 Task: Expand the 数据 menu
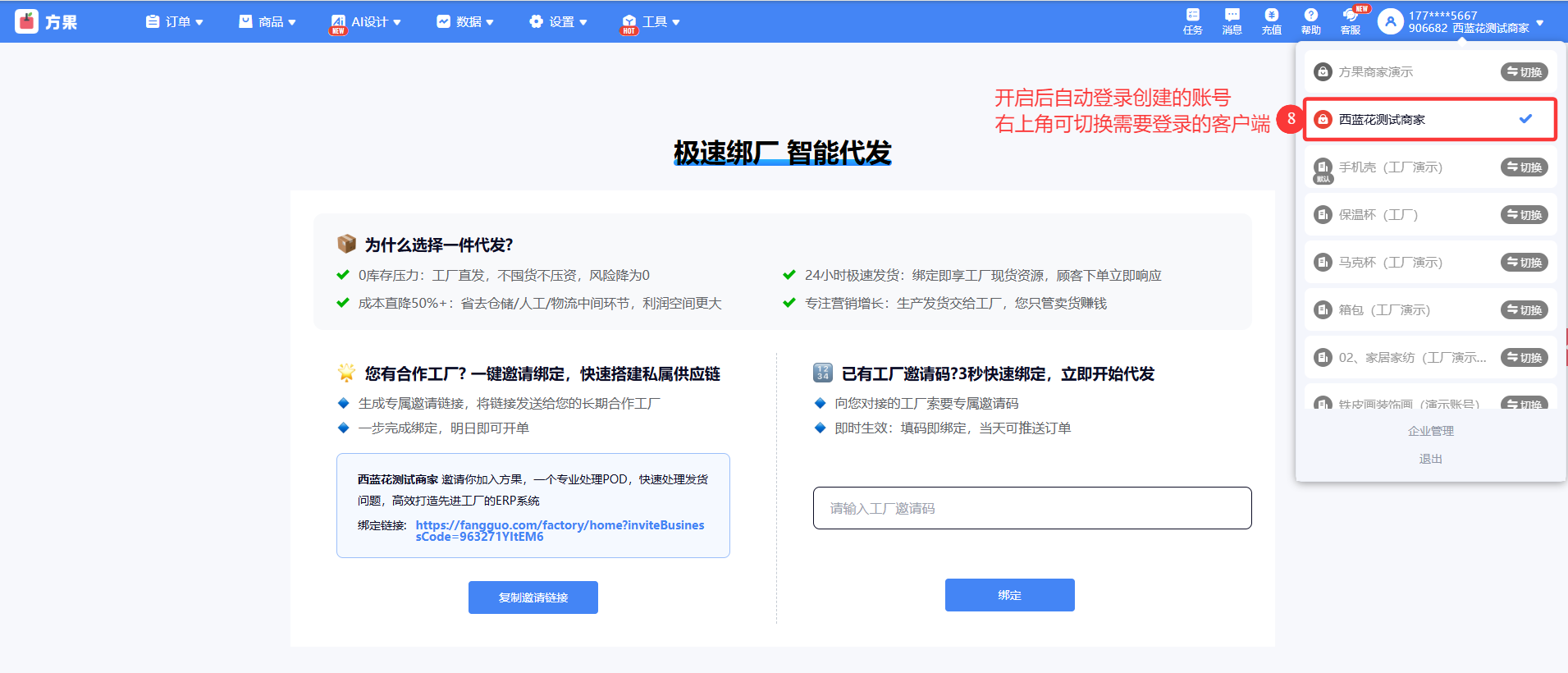[465, 22]
